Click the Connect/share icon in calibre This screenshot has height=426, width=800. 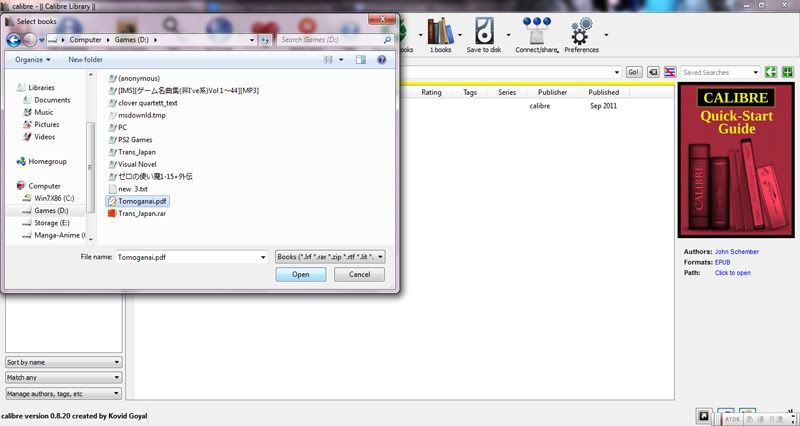click(x=536, y=35)
